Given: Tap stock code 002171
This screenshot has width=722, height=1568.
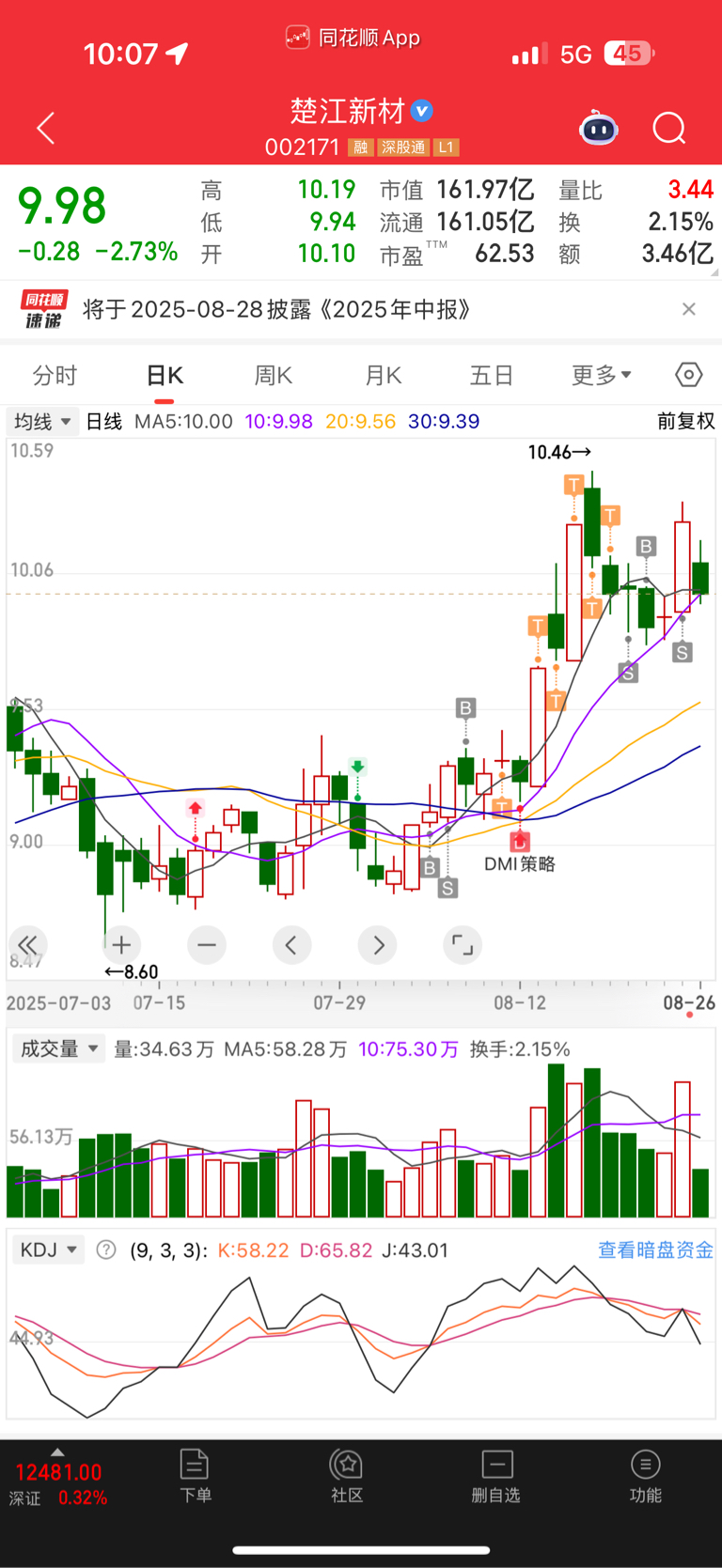Looking at the screenshot, I should [x=302, y=147].
